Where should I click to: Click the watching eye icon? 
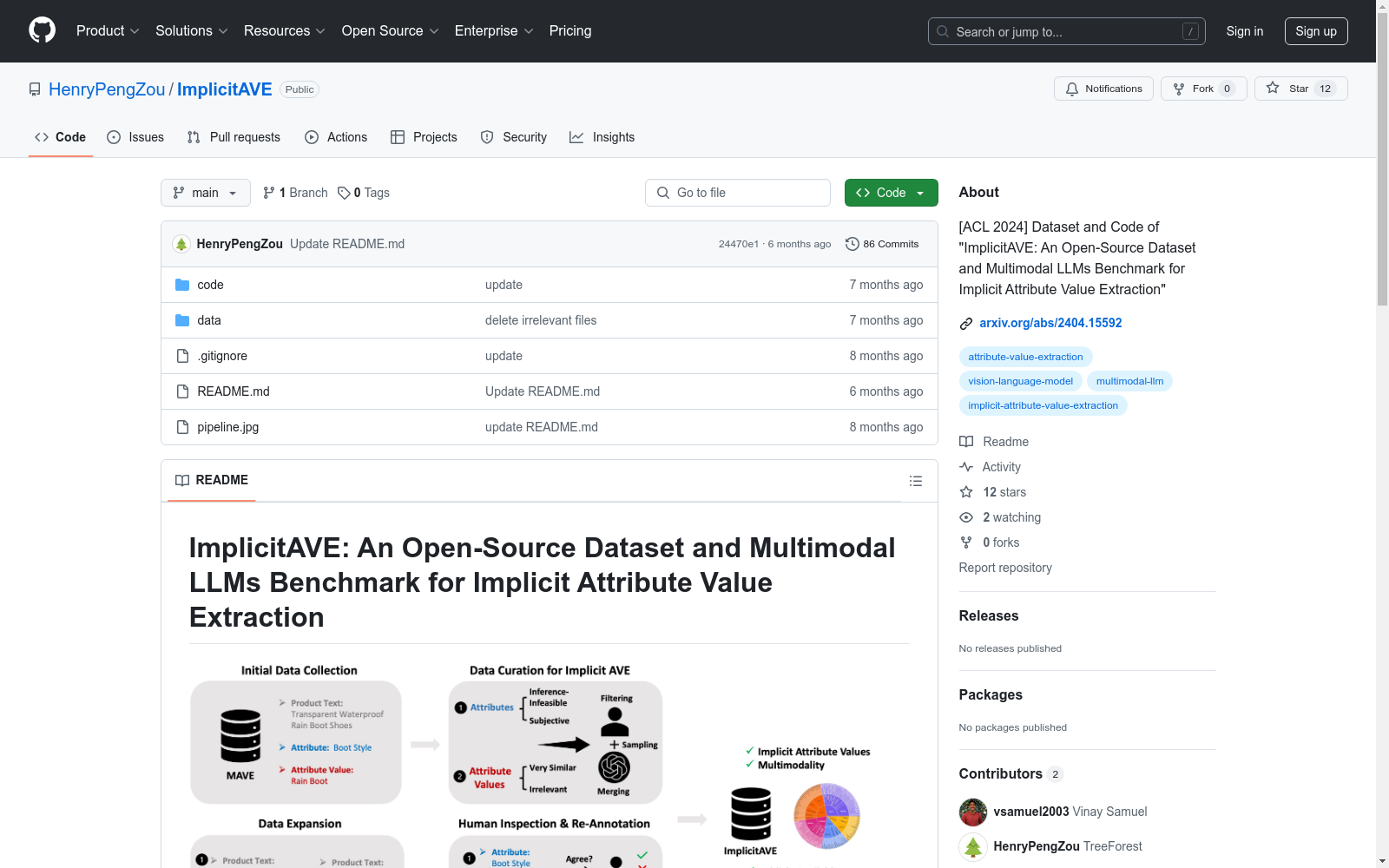pyautogui.click(x=966, y=517)
